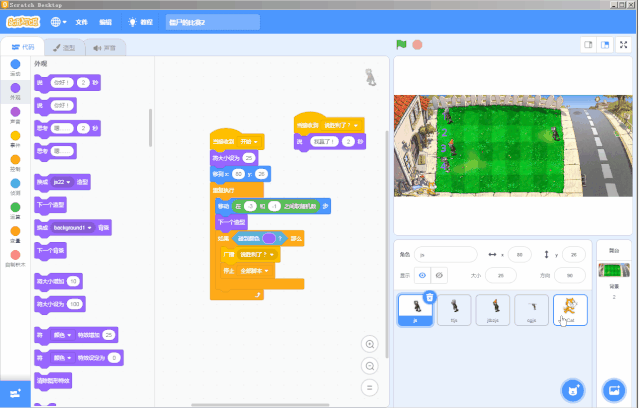Select the jtbsjs sprite thumbnail
The height and width of the screenshot is (408, 639).
pyautogui.click(x=493, y=310)
